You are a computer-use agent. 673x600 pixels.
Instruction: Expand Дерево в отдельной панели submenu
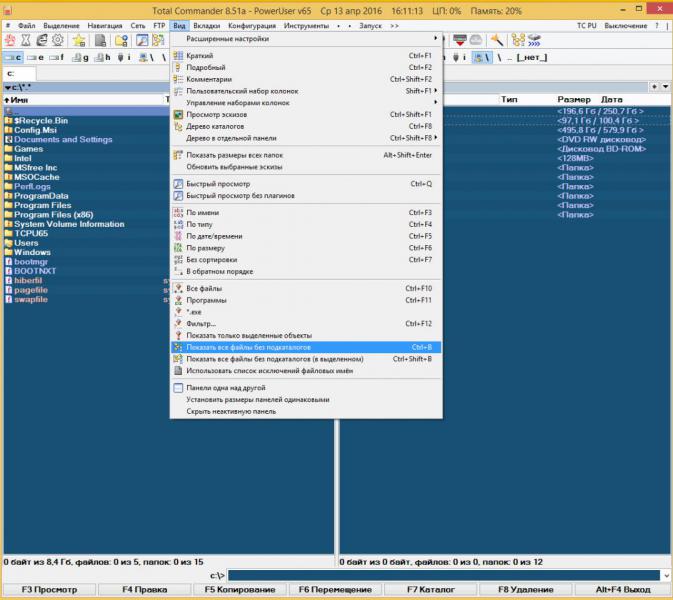[306, 138]
